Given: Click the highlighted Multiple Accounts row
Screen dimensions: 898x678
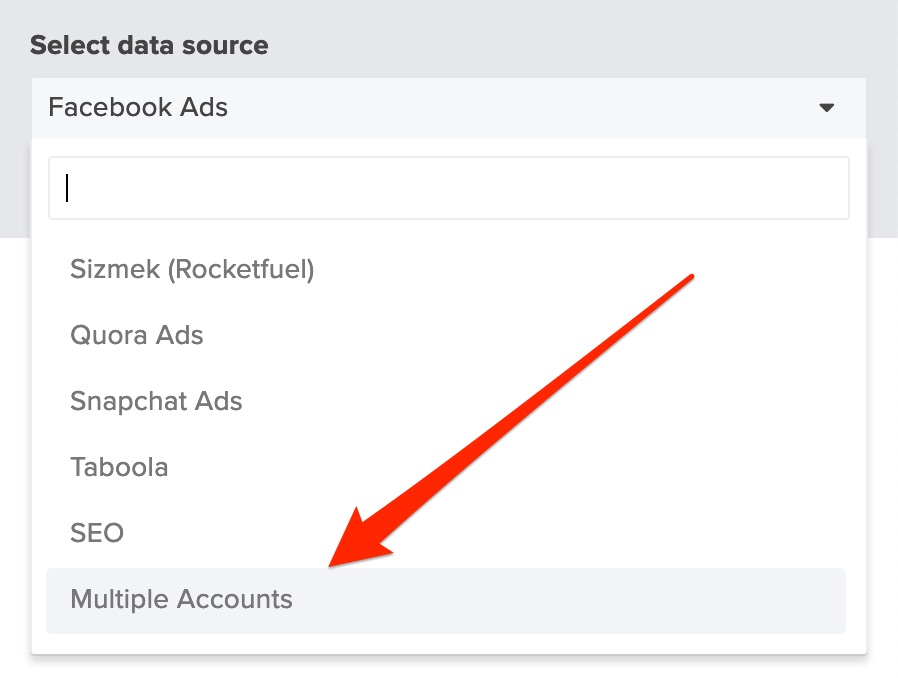Looking at the screenshot, I should (x=446, y=600).
